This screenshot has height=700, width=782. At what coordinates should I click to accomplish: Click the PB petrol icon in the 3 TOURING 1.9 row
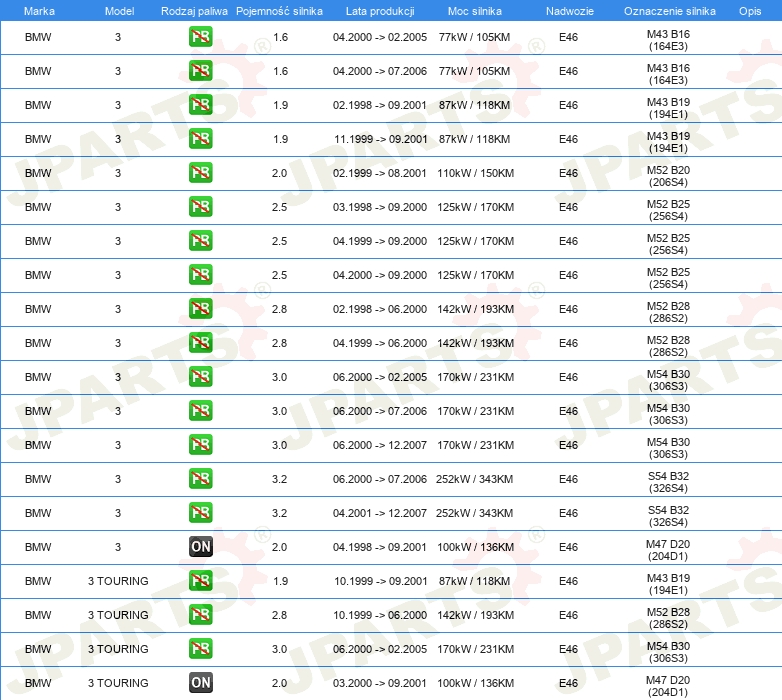pos(201,581)
